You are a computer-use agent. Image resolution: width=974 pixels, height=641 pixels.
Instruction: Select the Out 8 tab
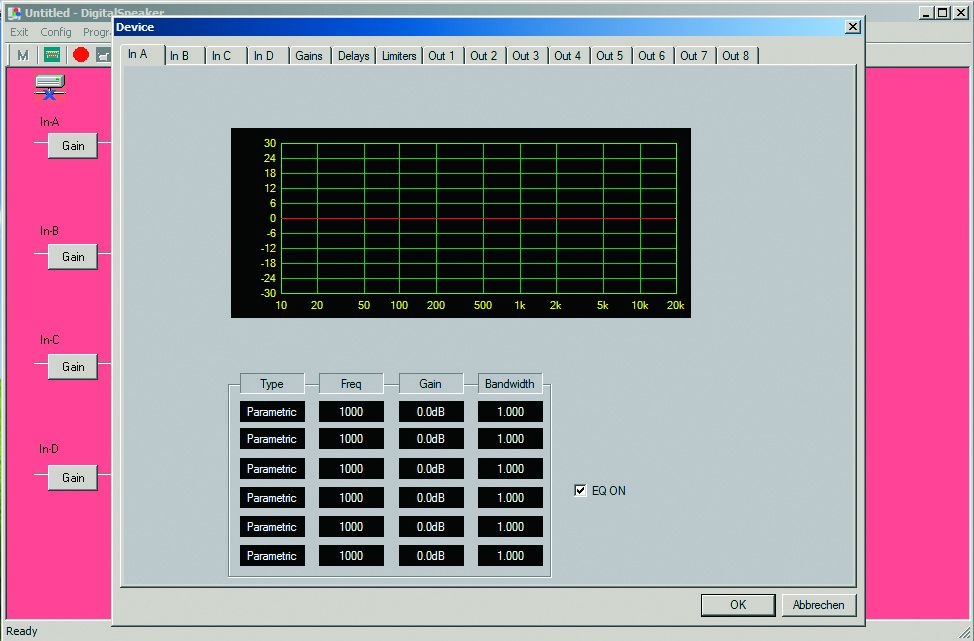736,56
